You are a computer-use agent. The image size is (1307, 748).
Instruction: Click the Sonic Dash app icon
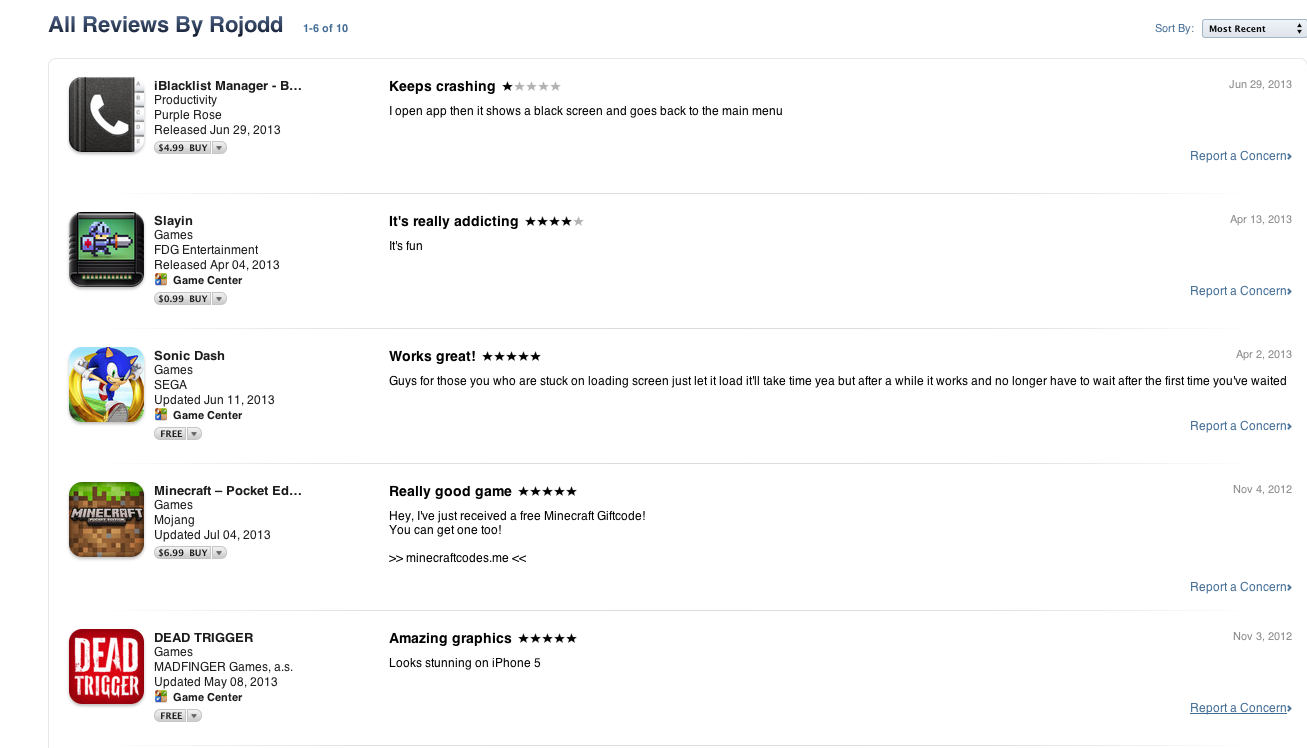107,385
